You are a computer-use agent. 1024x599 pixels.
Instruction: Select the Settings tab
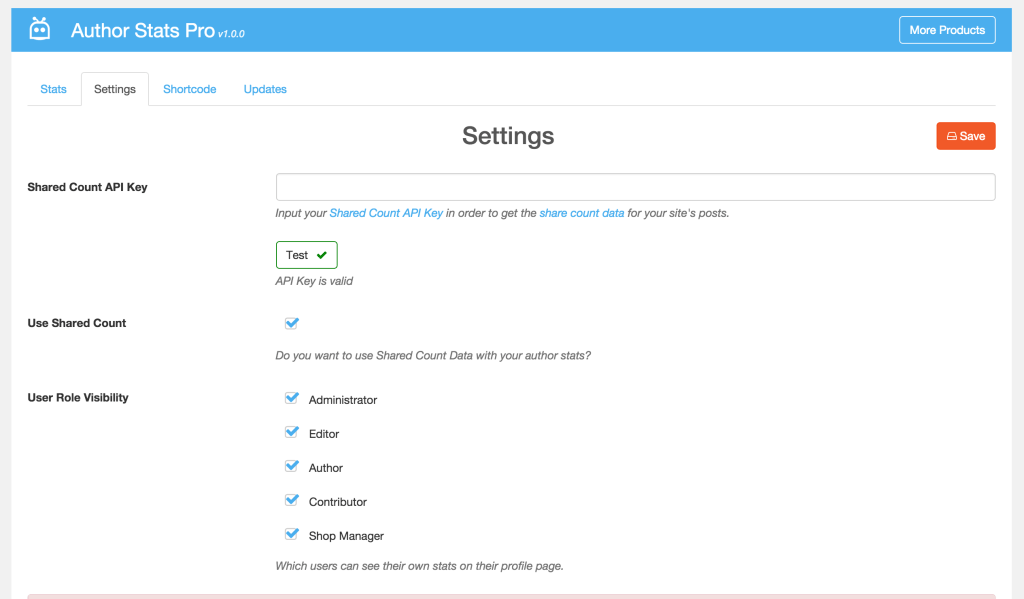114,88
